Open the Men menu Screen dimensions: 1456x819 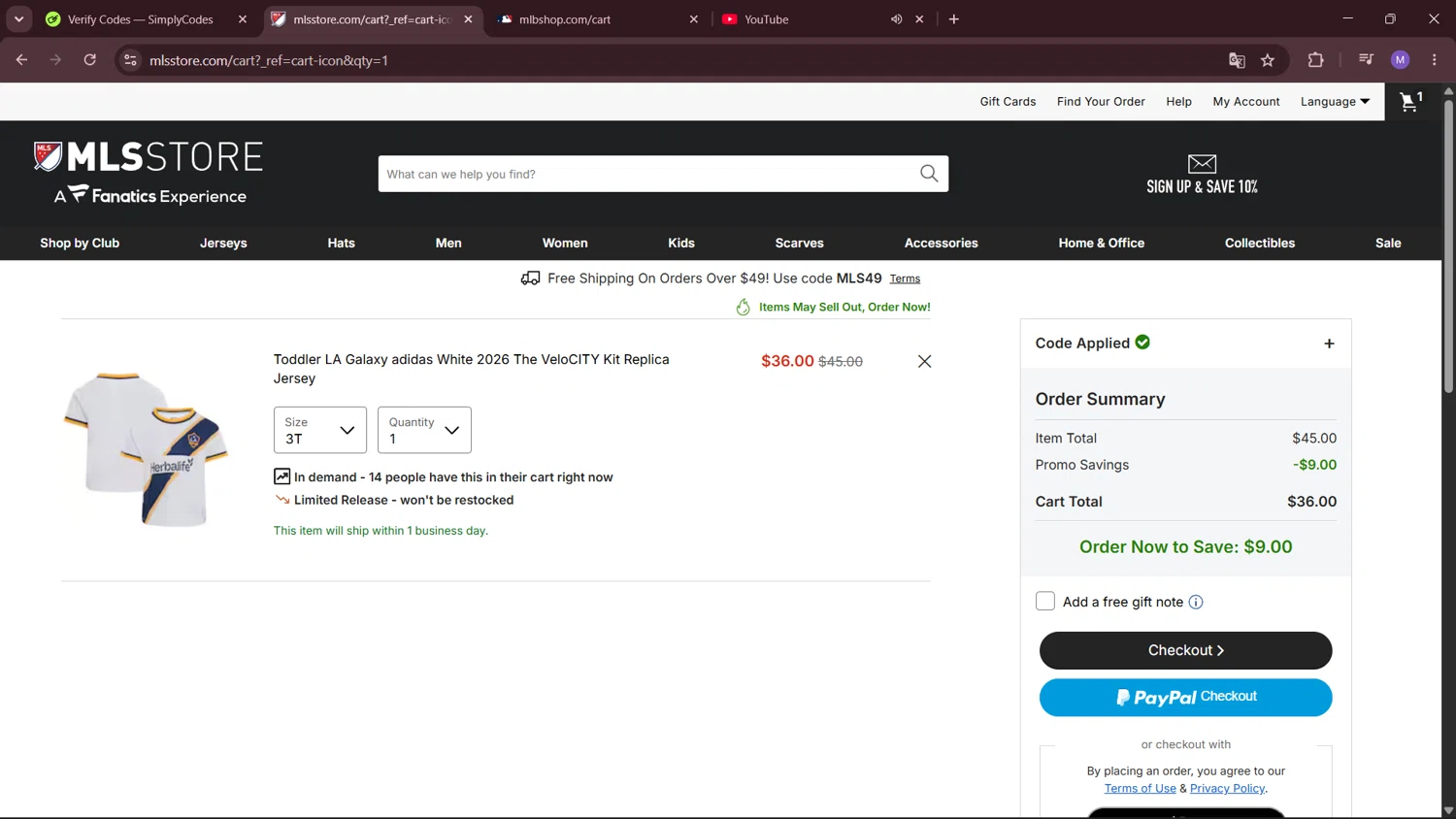click(x=448, y=243)
